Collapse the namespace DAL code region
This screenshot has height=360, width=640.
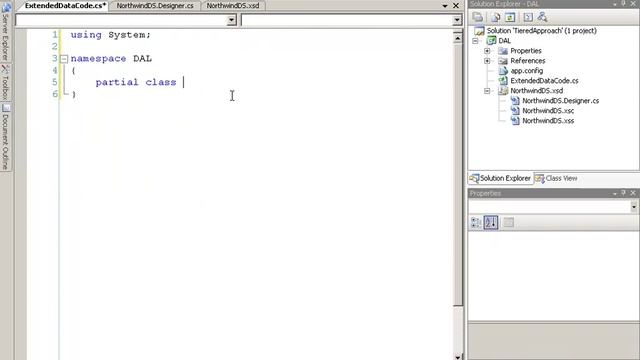pos(64,59)
